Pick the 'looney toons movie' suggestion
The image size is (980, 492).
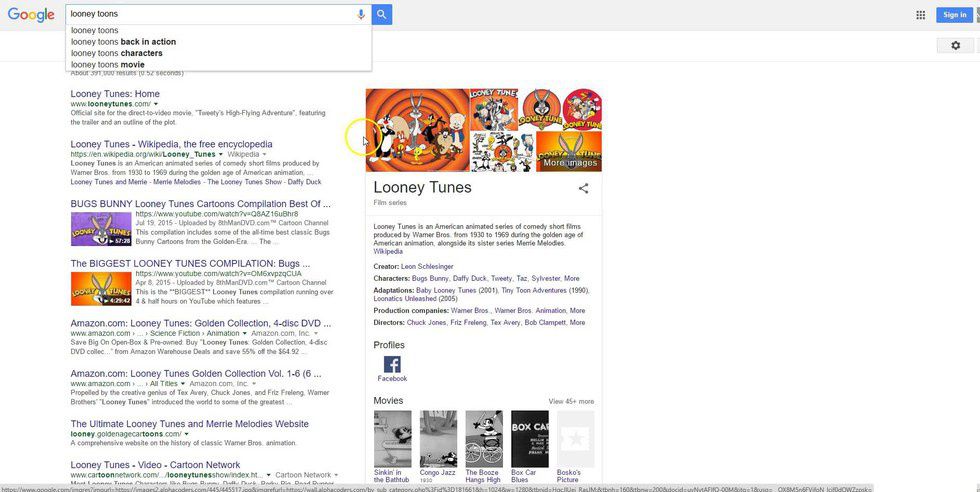107,64
